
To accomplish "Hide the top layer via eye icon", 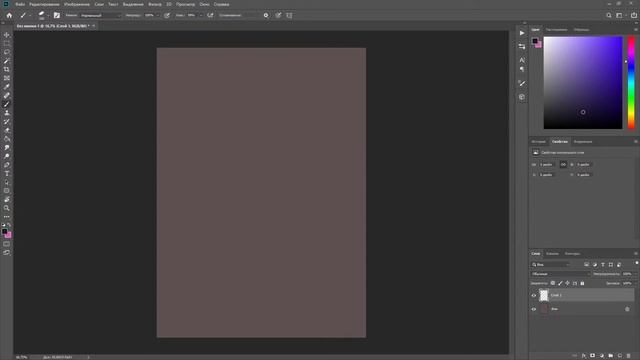I will (x=533, y=296).
